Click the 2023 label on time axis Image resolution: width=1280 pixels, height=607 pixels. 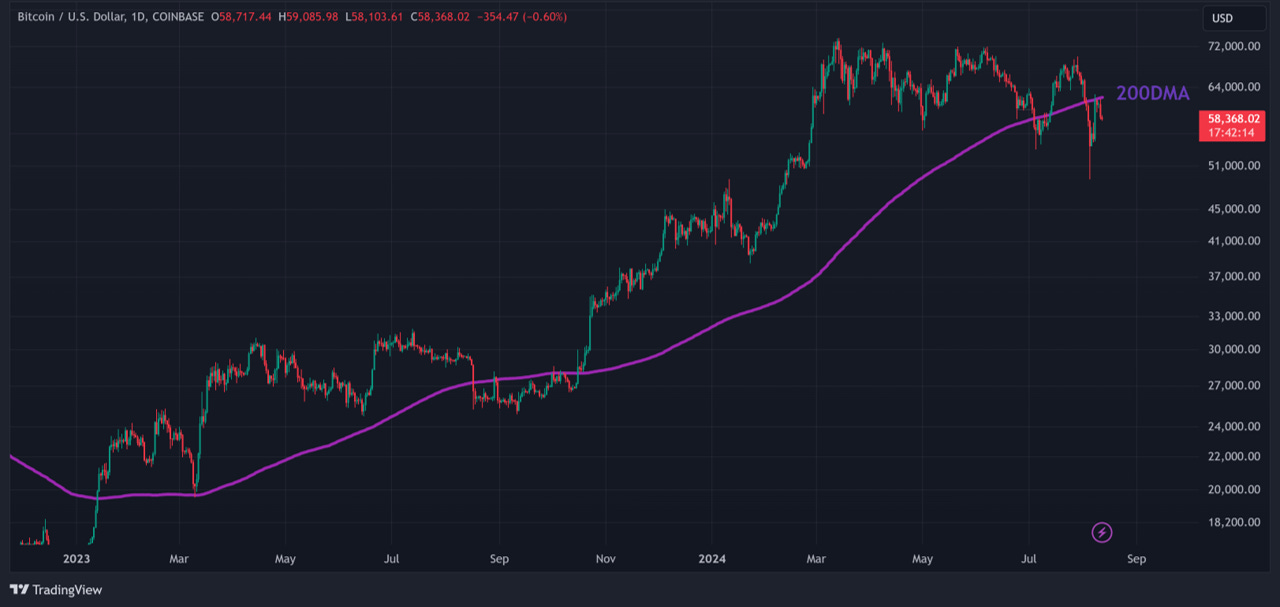[76, 560]
